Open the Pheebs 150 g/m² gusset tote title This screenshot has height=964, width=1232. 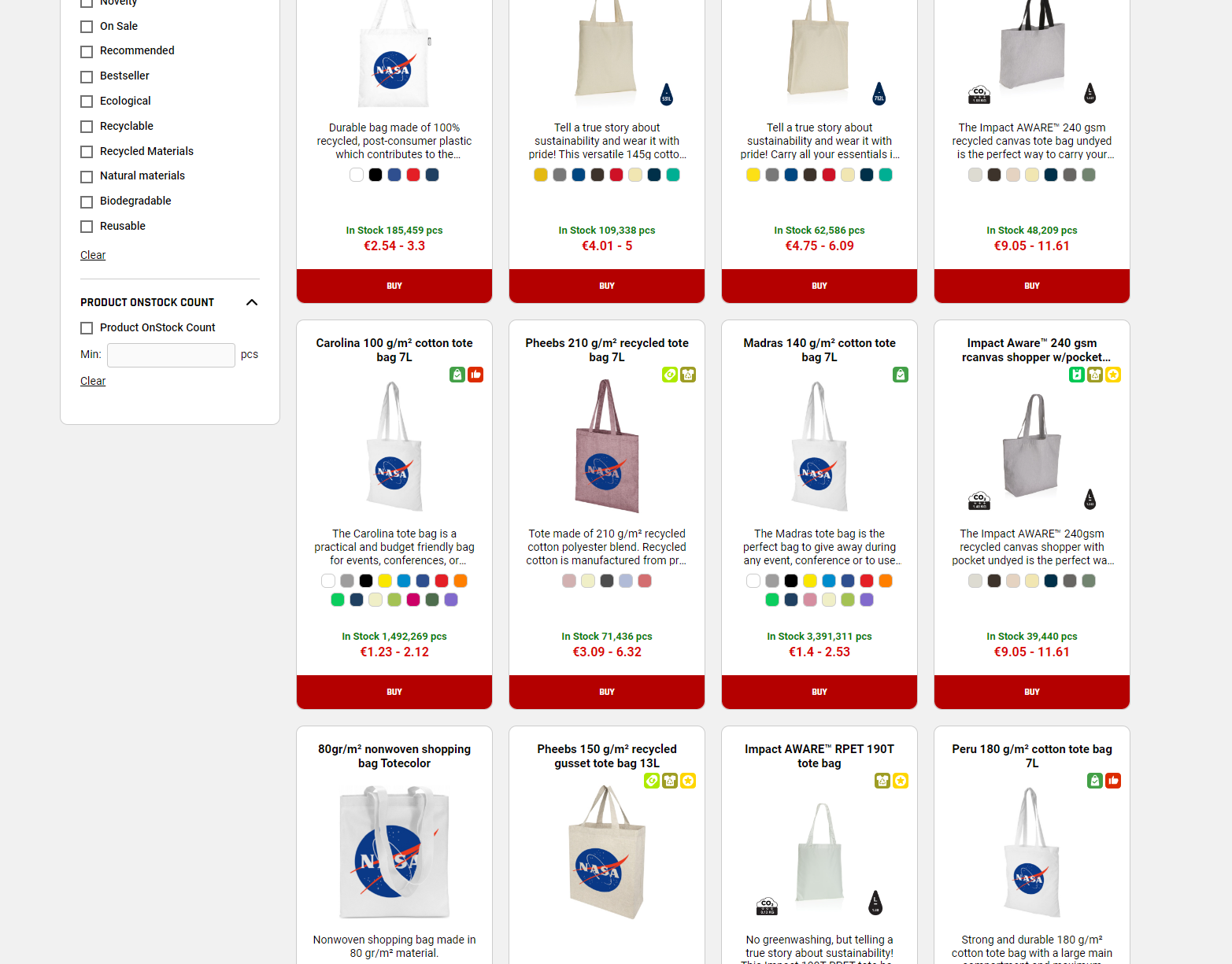click(607, 756)
